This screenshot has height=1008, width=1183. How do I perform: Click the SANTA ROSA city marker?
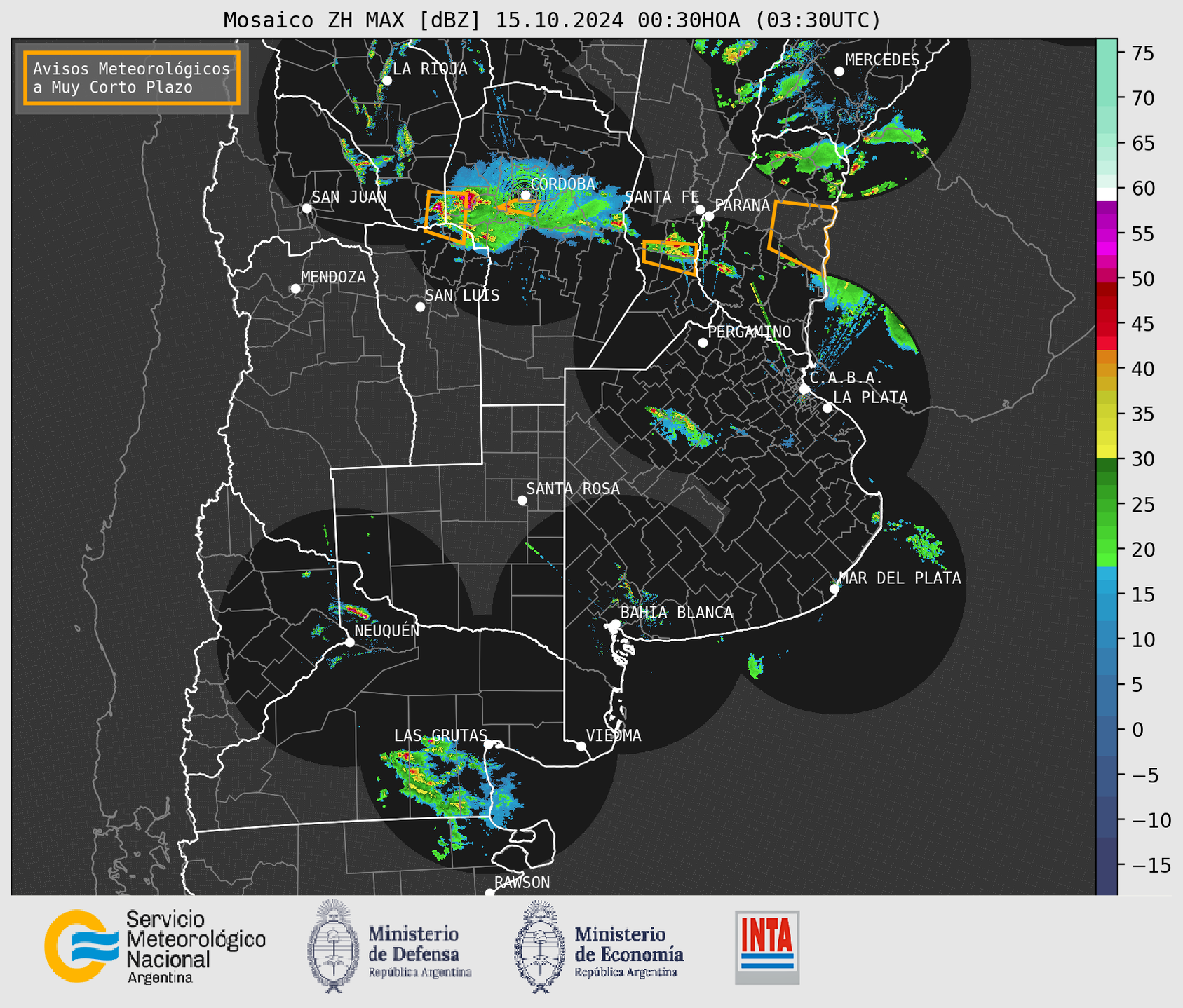pos(522,500)
